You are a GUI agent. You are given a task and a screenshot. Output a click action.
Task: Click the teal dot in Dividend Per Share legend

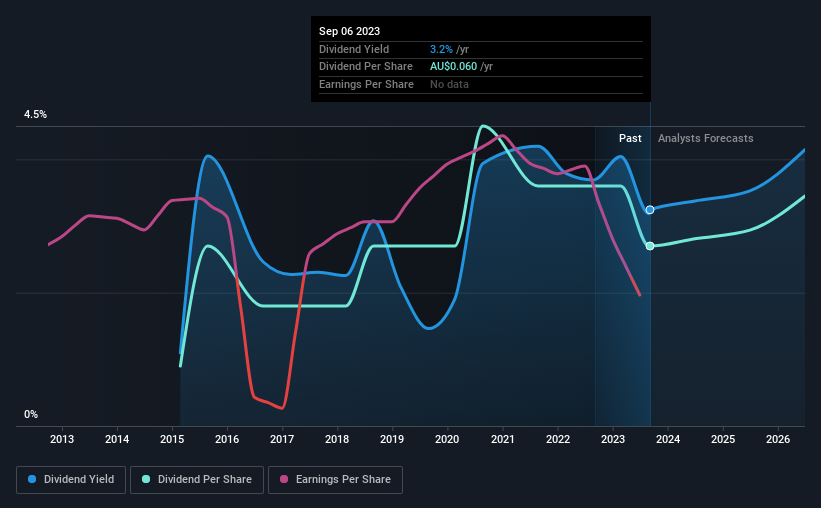pos(146,479)
